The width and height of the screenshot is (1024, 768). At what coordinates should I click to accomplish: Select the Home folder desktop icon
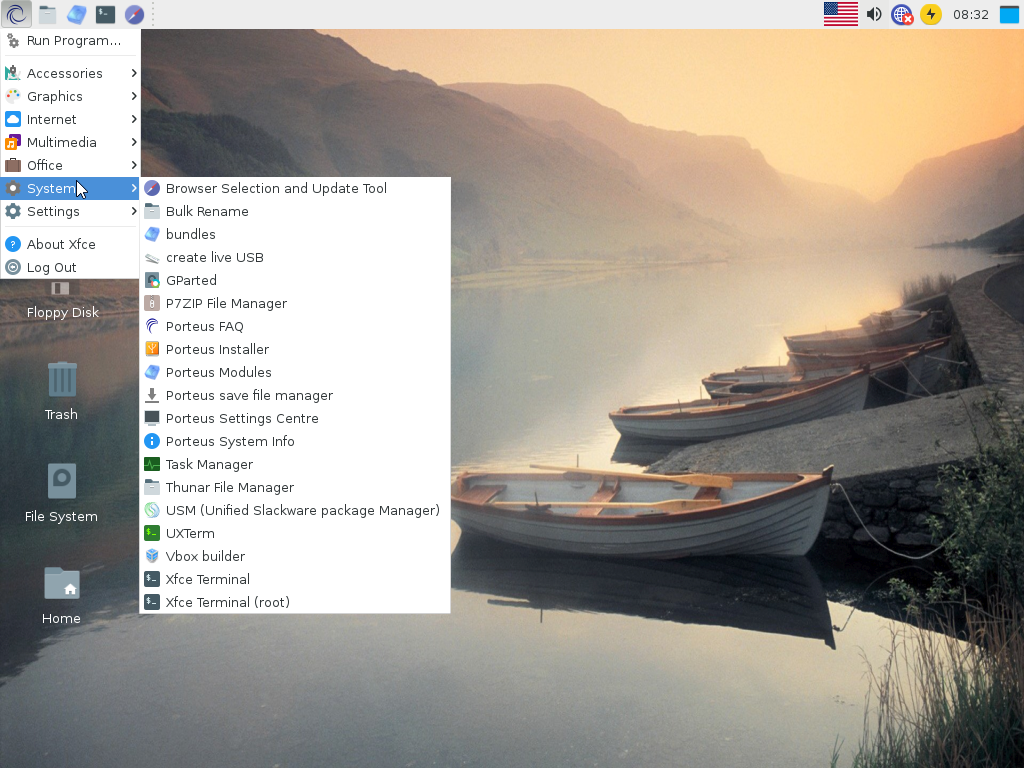[61, 595]
